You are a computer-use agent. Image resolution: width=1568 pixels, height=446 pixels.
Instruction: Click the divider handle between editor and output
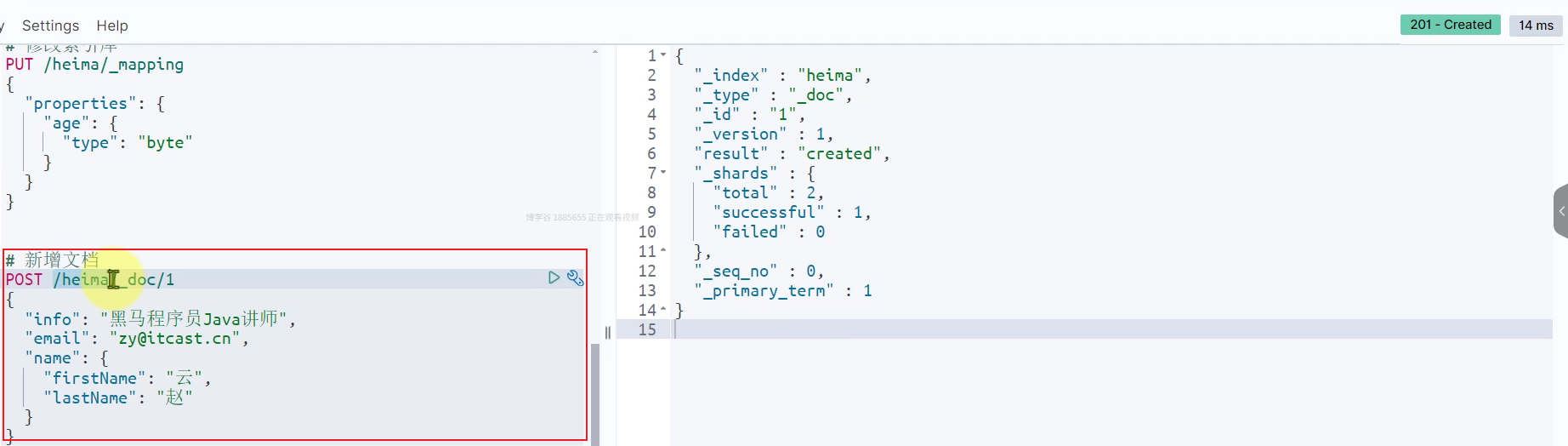tap(608, 333)
